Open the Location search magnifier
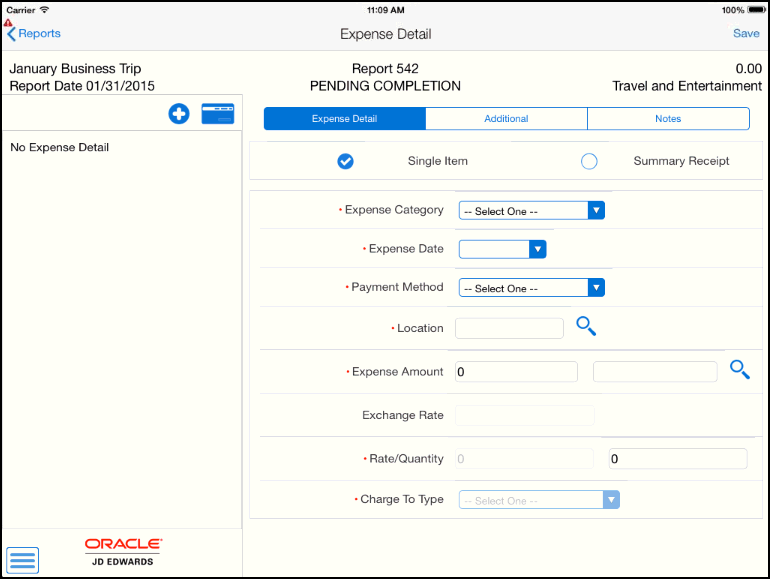The image size is (770, 579). (x=586, y=326)
